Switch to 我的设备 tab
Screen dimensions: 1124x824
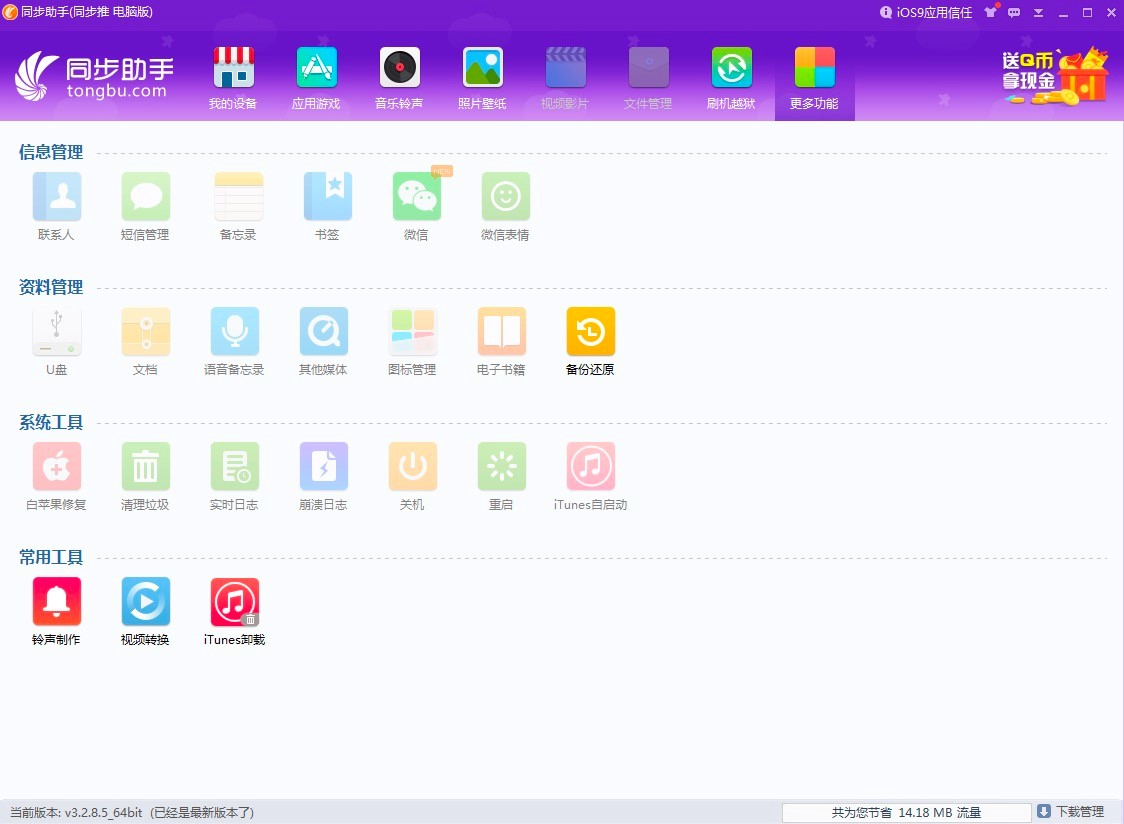[x=233, y=78]
